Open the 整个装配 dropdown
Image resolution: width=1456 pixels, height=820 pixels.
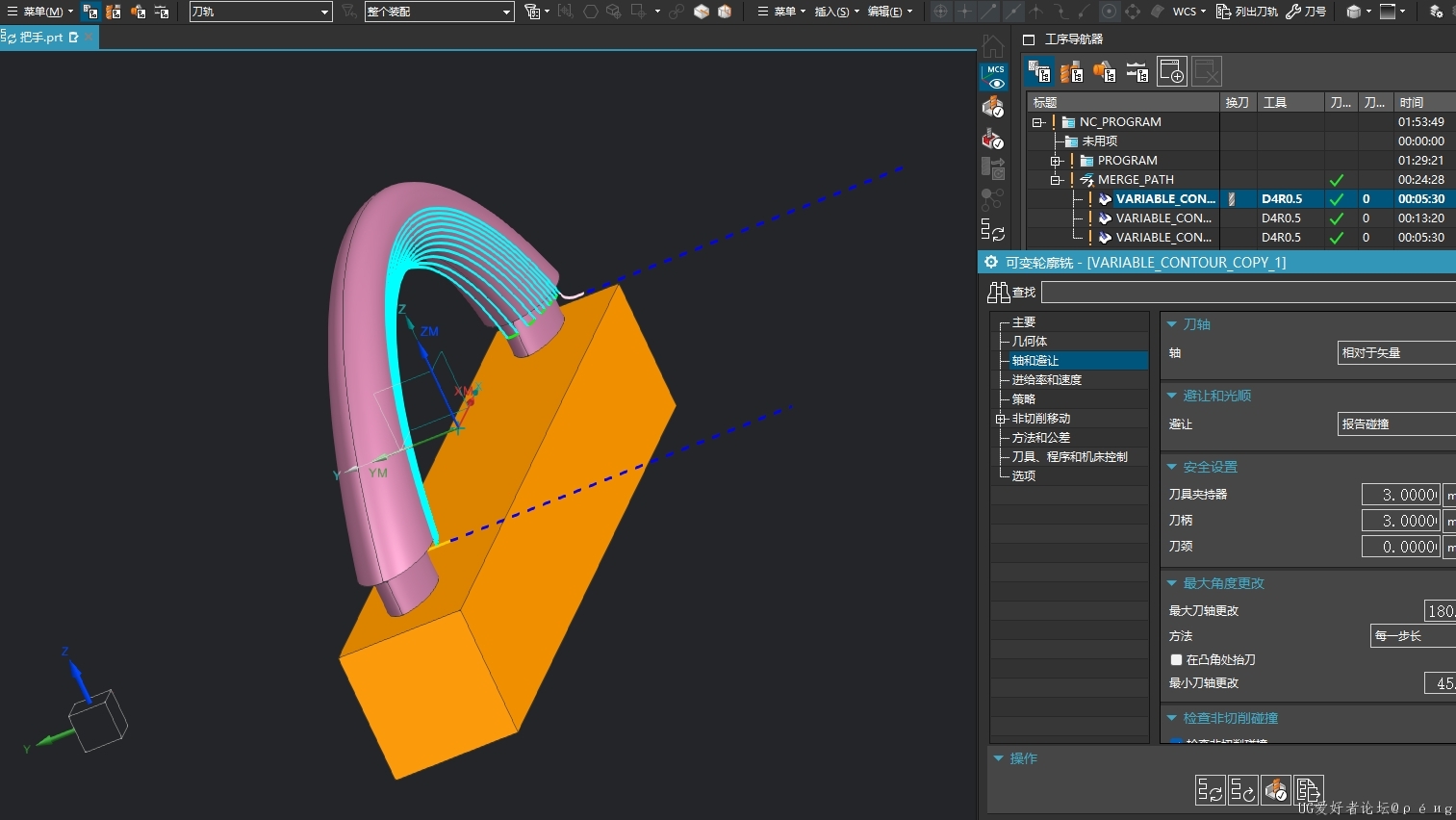[x=439, y=12]
